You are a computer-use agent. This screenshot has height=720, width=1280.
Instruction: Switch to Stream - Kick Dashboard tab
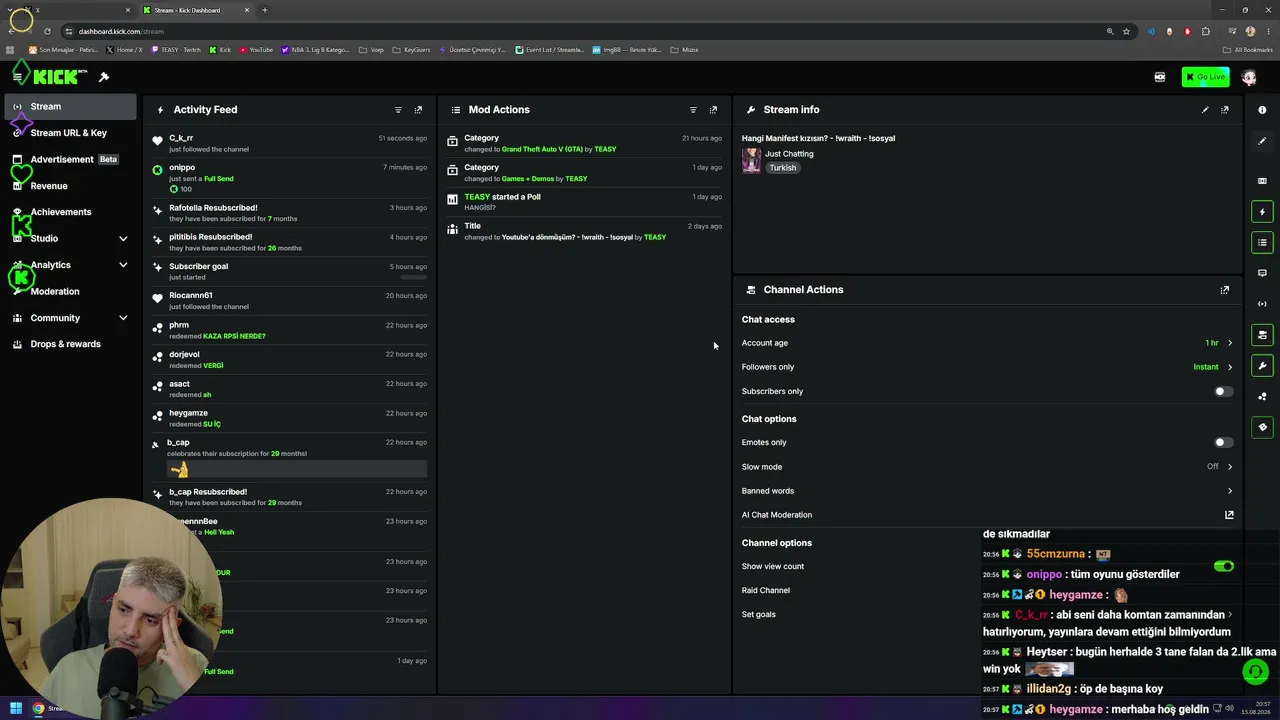coord(195,10)
